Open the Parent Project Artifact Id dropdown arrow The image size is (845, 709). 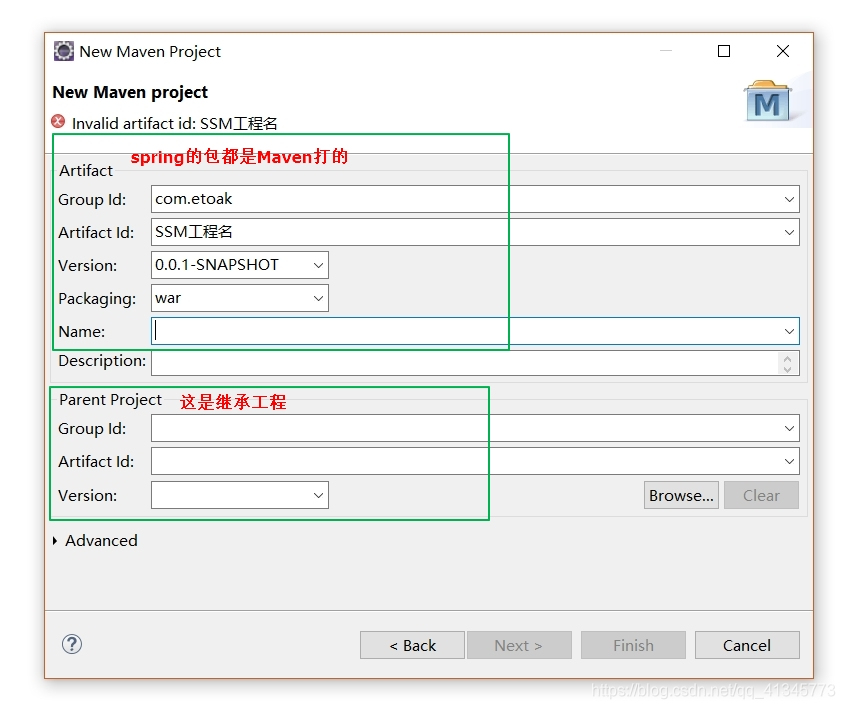coord(789,461)
